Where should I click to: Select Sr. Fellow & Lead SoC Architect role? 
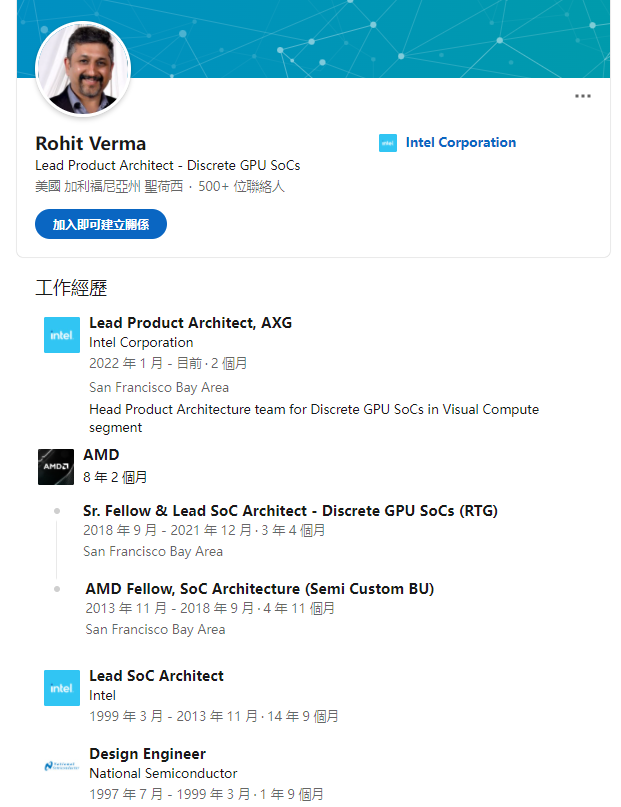[x=290, y=511]
